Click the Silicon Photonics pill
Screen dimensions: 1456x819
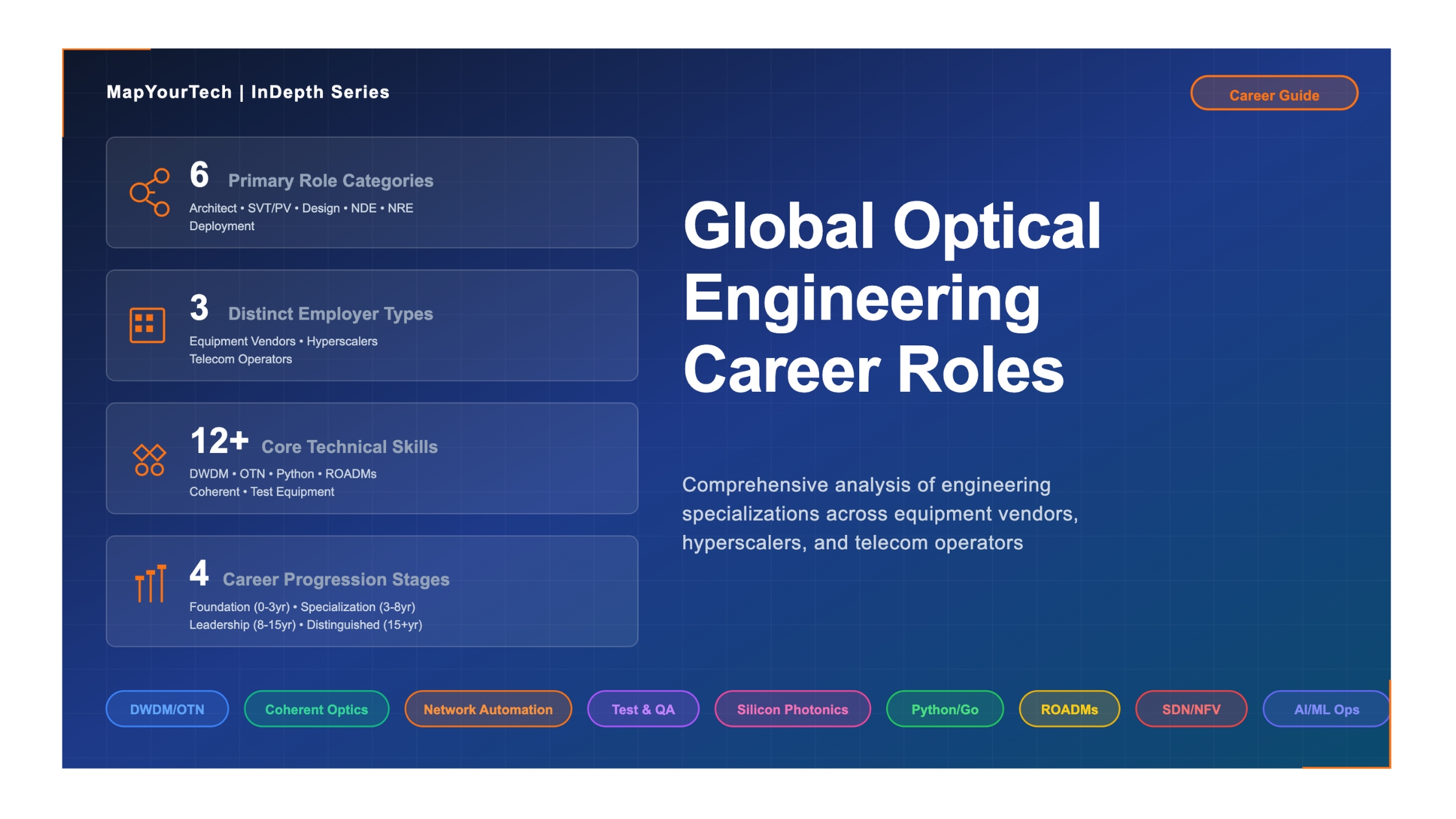792,709
